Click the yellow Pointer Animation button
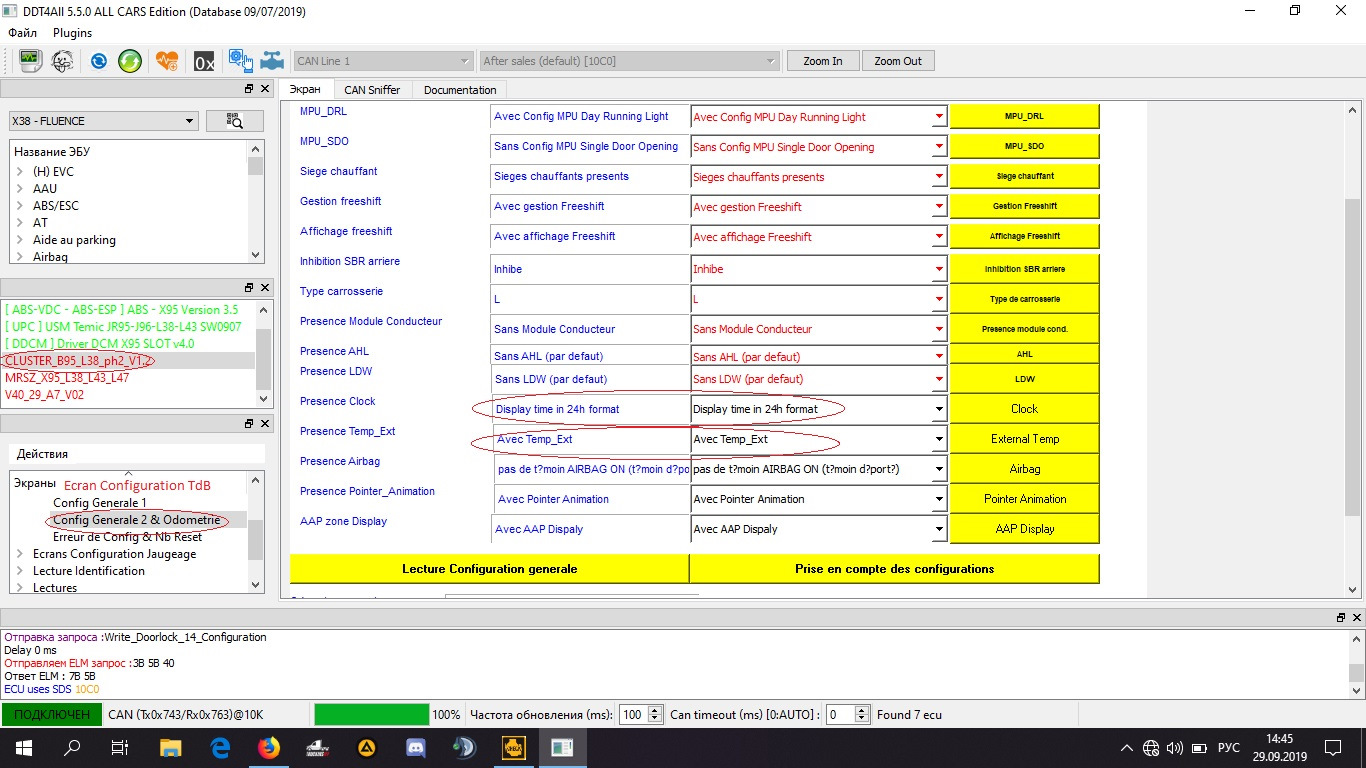Screen dimensions: 1366x768 (x=1024, y=499)
